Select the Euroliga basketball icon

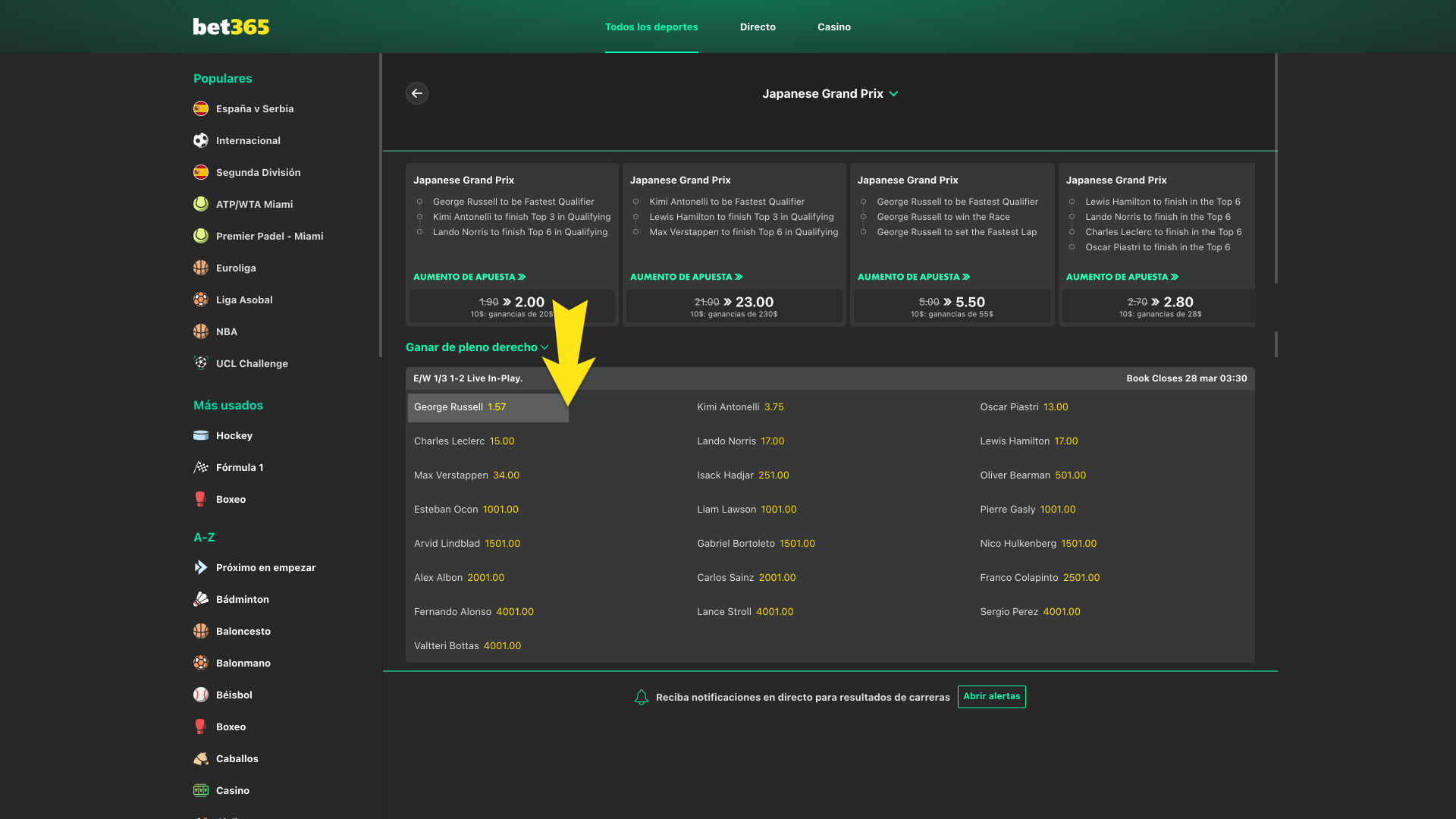(x=201, y=268)
